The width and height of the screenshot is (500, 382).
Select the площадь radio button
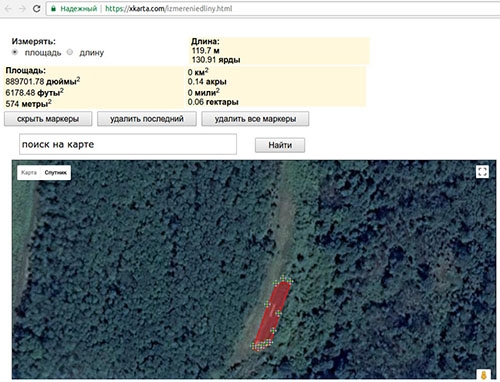15,52
